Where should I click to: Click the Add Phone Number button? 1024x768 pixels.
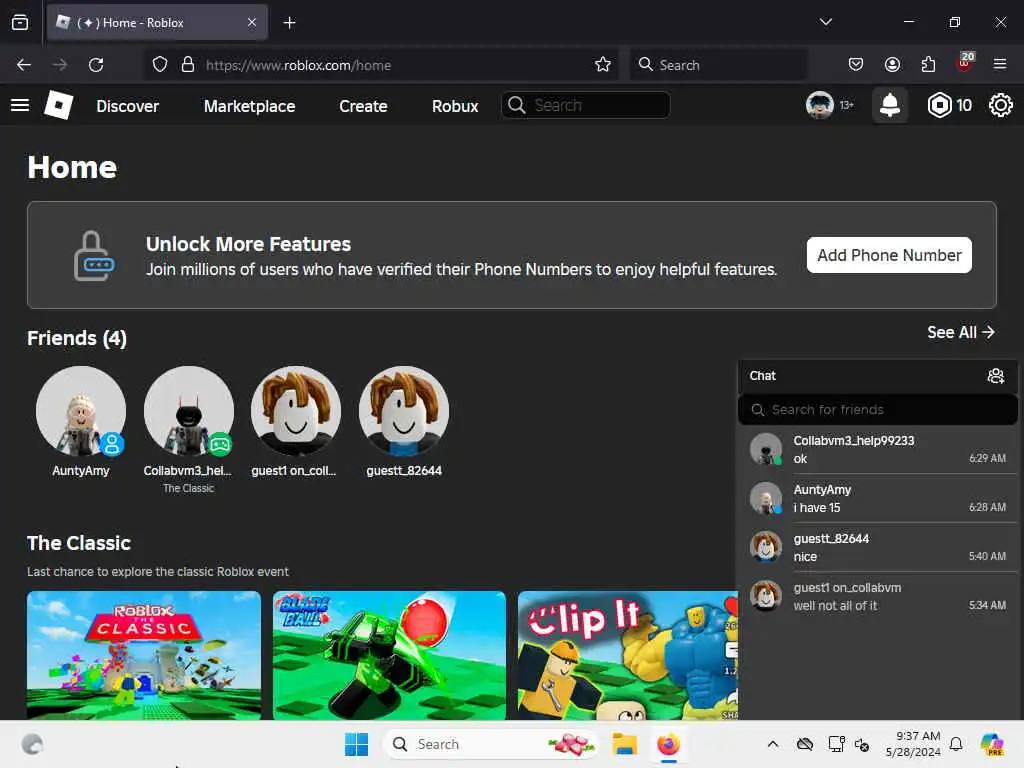click(889, 255)
